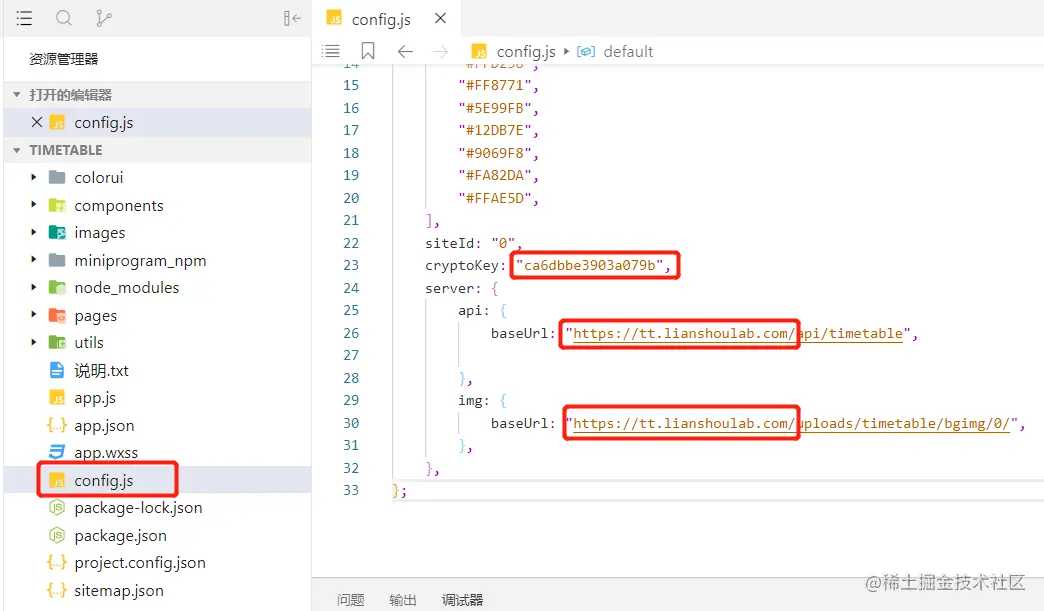Click the color string "#5E99FB"
This screenshot has height=611, width=1044.
[x=495, y=108]
